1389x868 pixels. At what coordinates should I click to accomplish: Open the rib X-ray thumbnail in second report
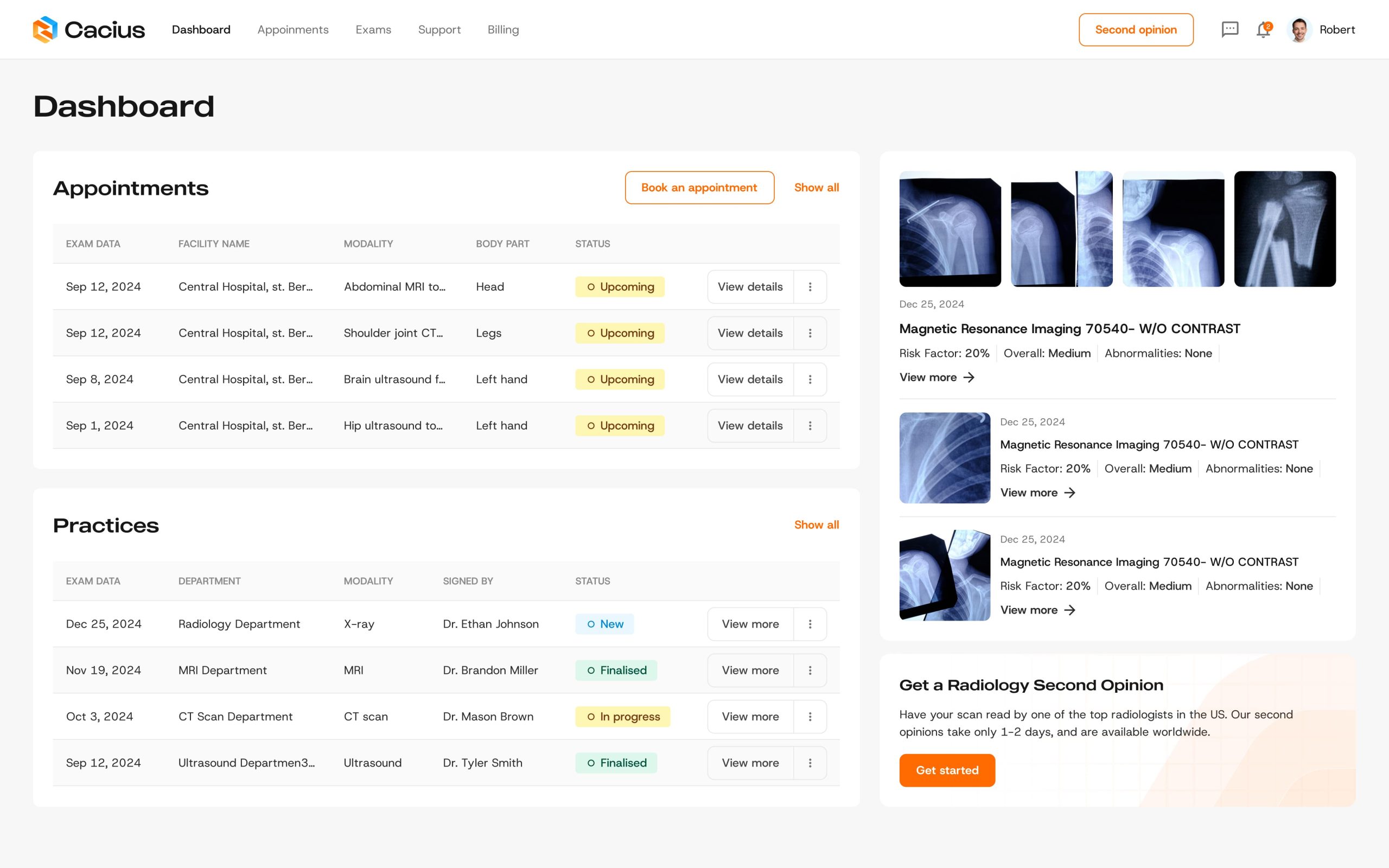coord(945,458)
